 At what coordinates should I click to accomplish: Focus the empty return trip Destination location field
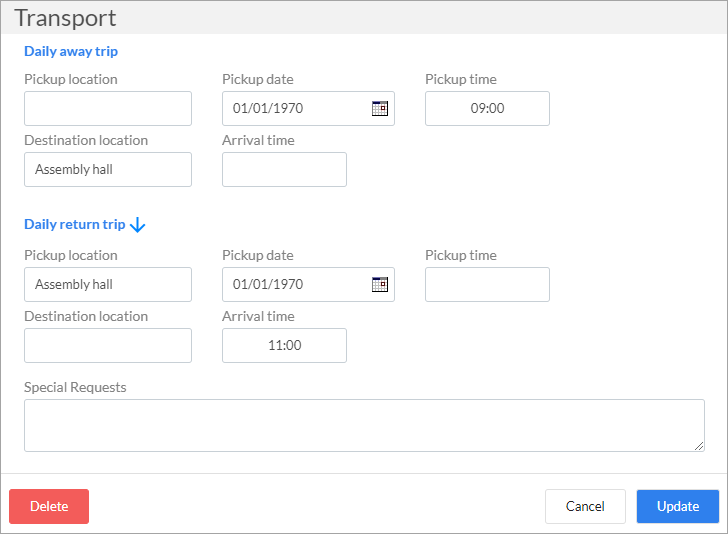(x=108, y=345)
